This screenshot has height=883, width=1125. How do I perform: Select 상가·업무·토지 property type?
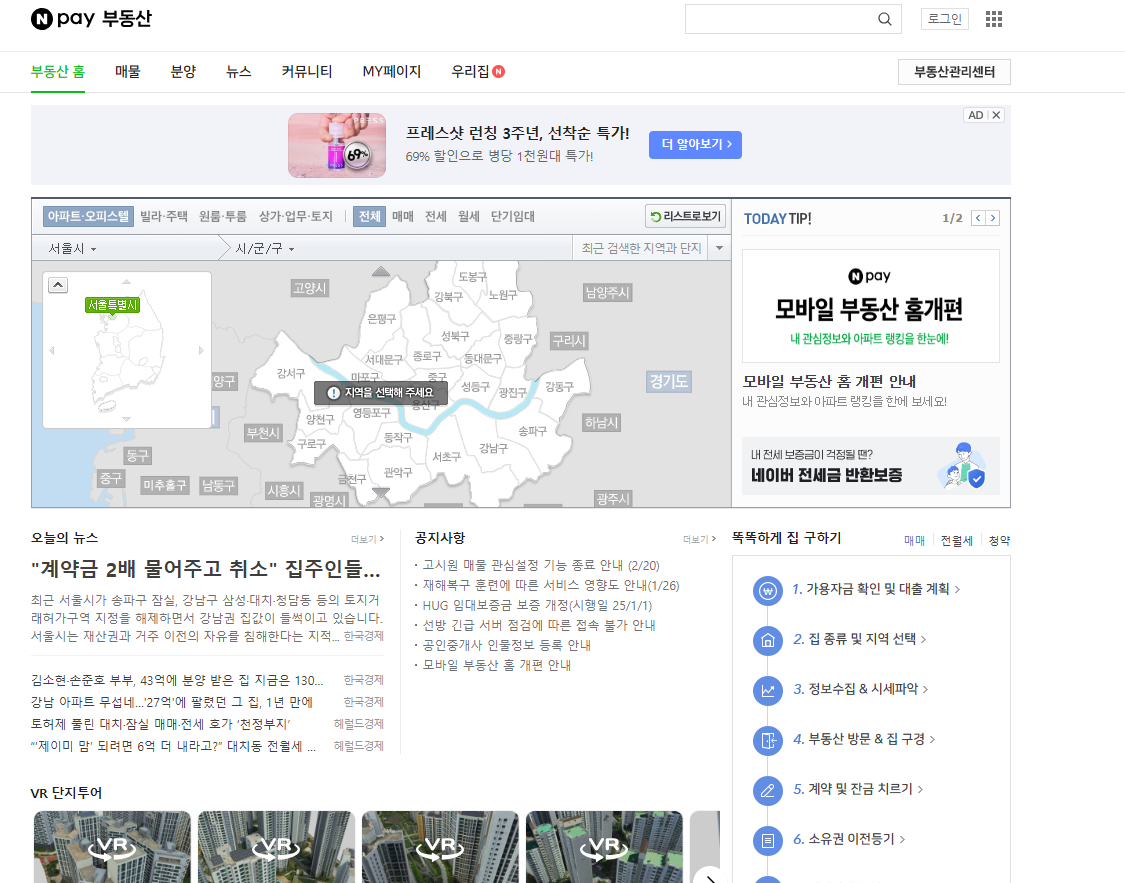click(x=296, y=216)
